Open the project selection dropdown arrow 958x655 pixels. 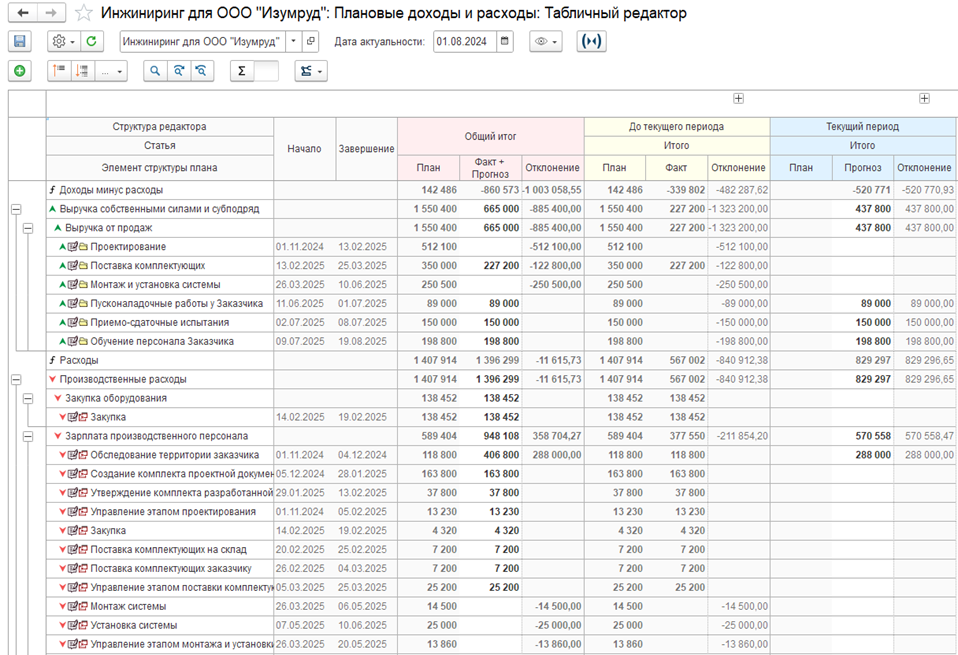pyautogui.click(x=293, y=42)
